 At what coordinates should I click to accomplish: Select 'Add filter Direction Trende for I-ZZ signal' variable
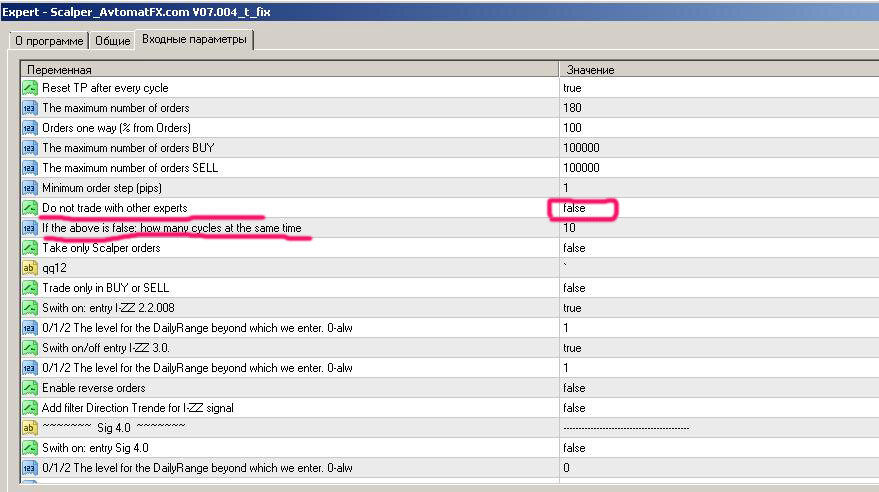(137, 408)
